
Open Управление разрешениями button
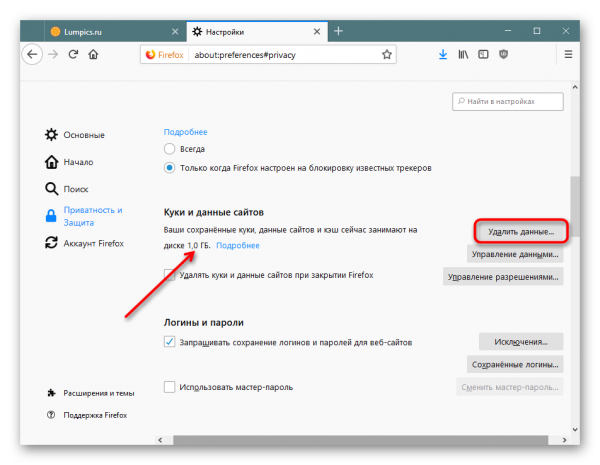click(503, 276)
